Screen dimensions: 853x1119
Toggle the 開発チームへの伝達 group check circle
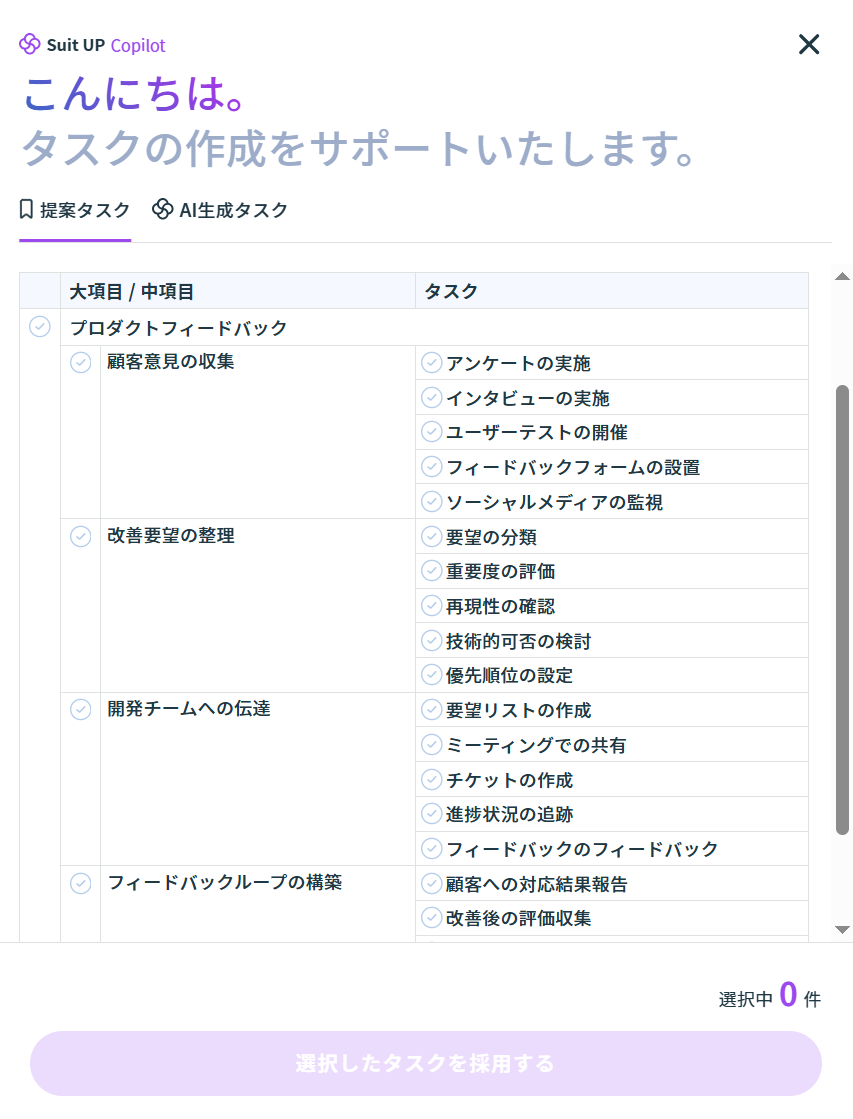(x=81, y=709)
